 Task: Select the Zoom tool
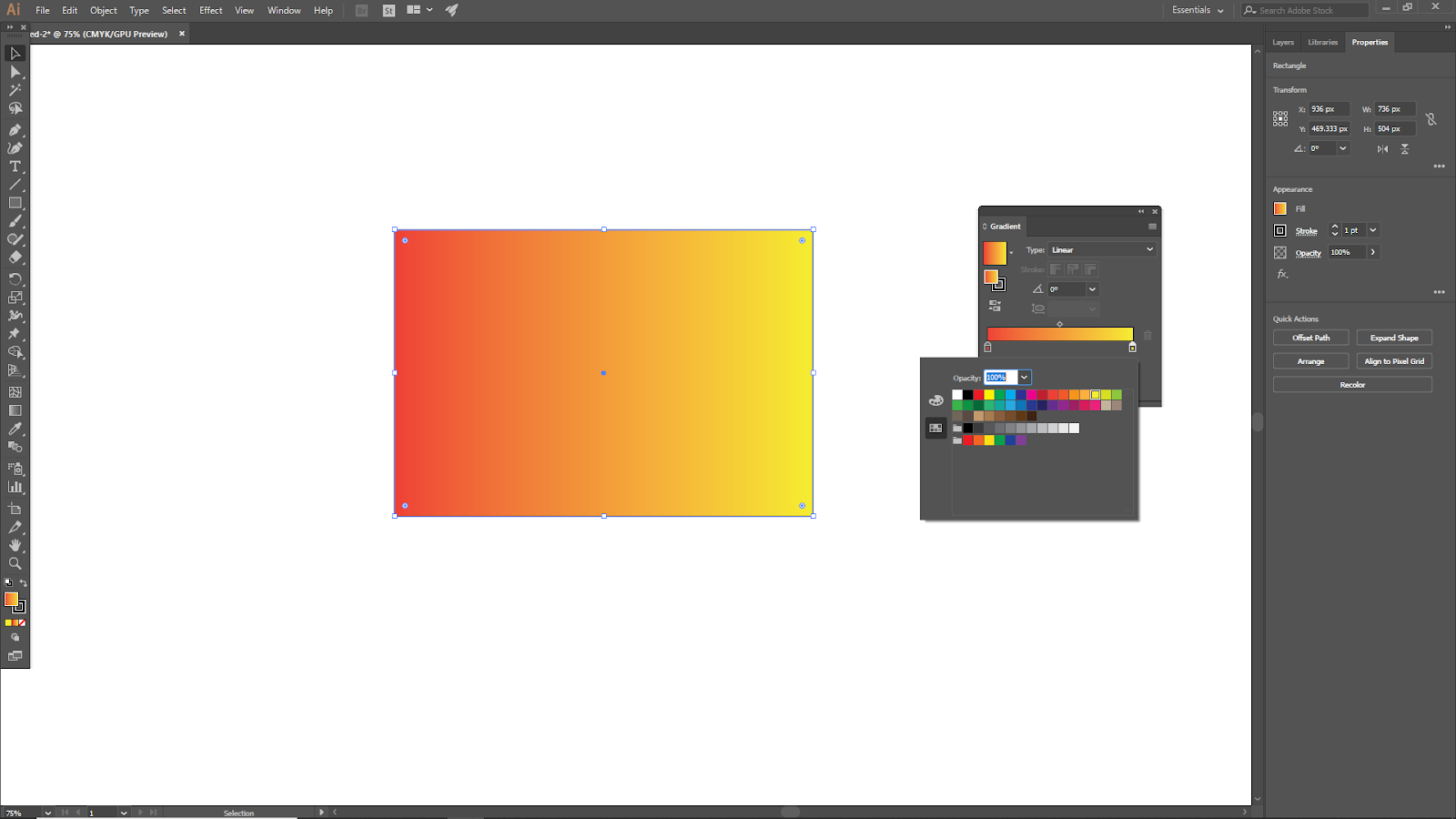(15, 563)
